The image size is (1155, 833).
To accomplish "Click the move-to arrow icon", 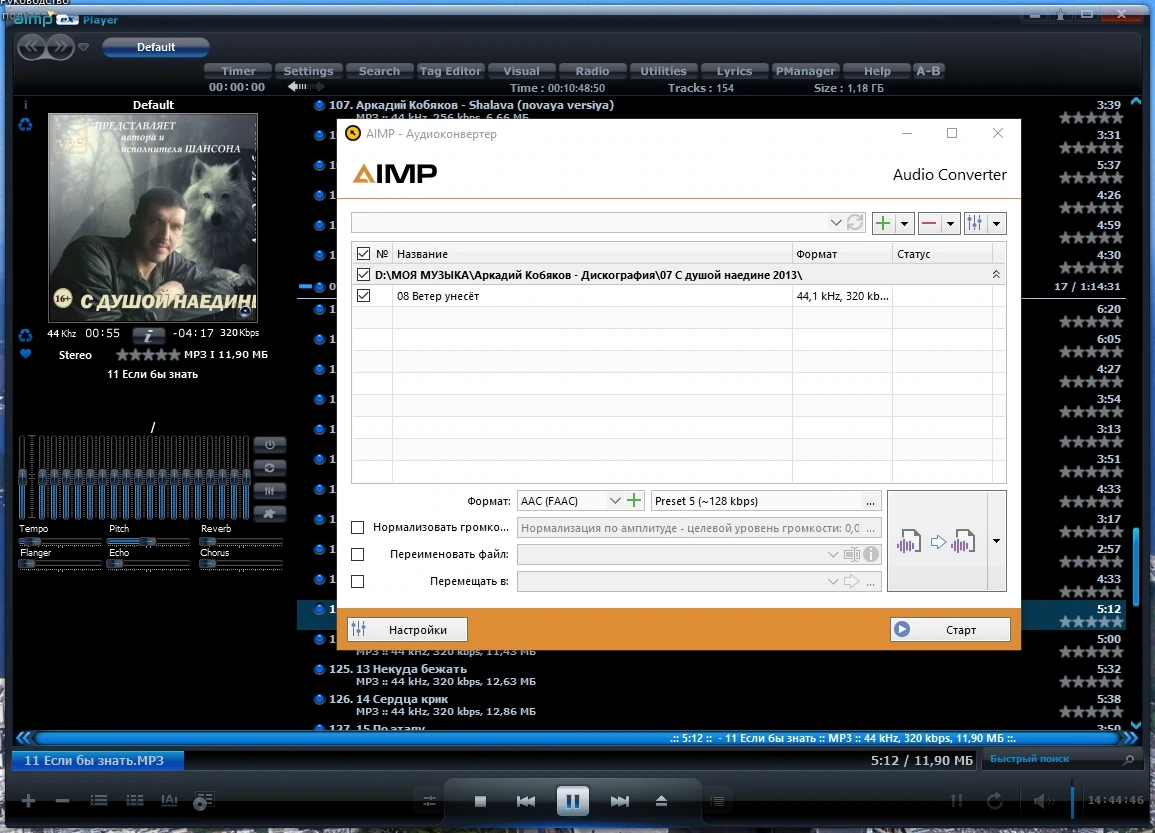I will tap(852, 581).
